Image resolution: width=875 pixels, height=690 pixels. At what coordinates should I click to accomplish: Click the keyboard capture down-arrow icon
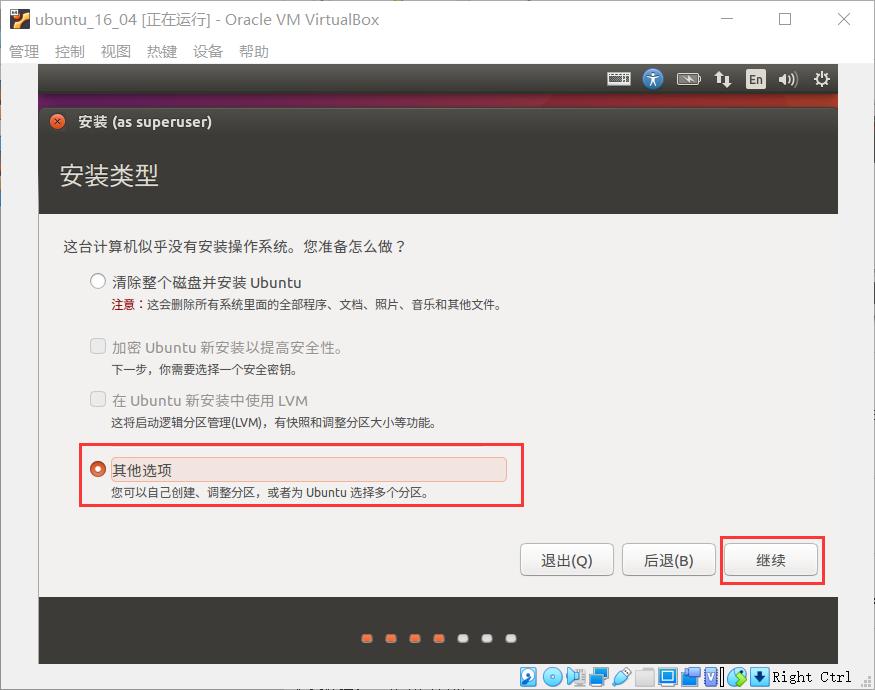click(759, 677)
